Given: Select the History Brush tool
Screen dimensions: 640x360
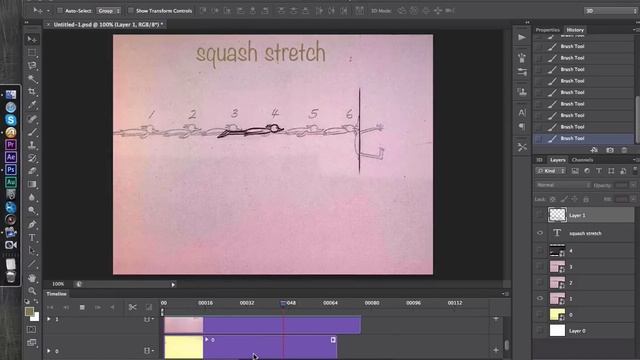Looking at the screenshot, I should [x=32, y=158].
